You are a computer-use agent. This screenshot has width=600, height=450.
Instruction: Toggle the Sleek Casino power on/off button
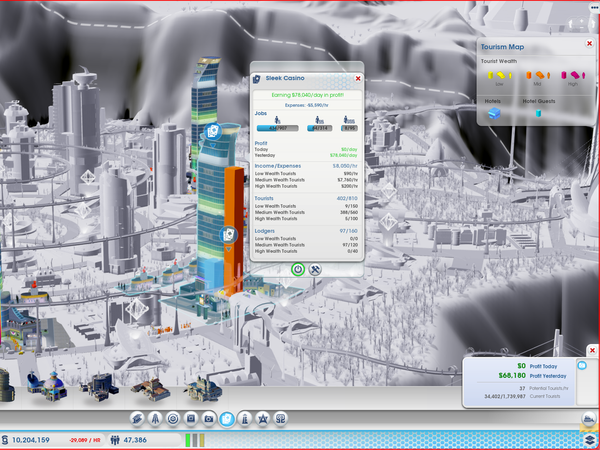click(298, 269)
